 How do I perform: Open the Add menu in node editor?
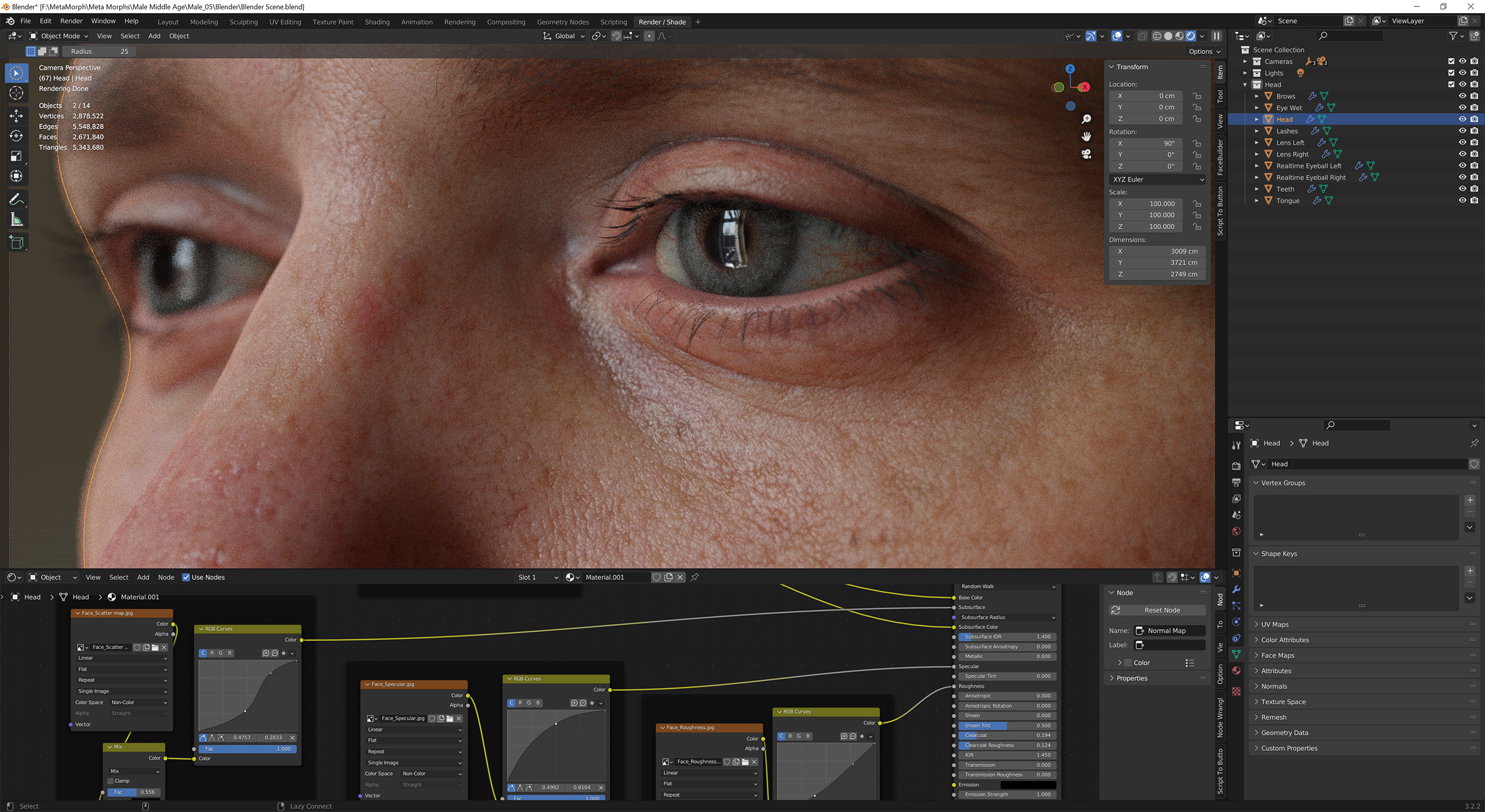143,577
